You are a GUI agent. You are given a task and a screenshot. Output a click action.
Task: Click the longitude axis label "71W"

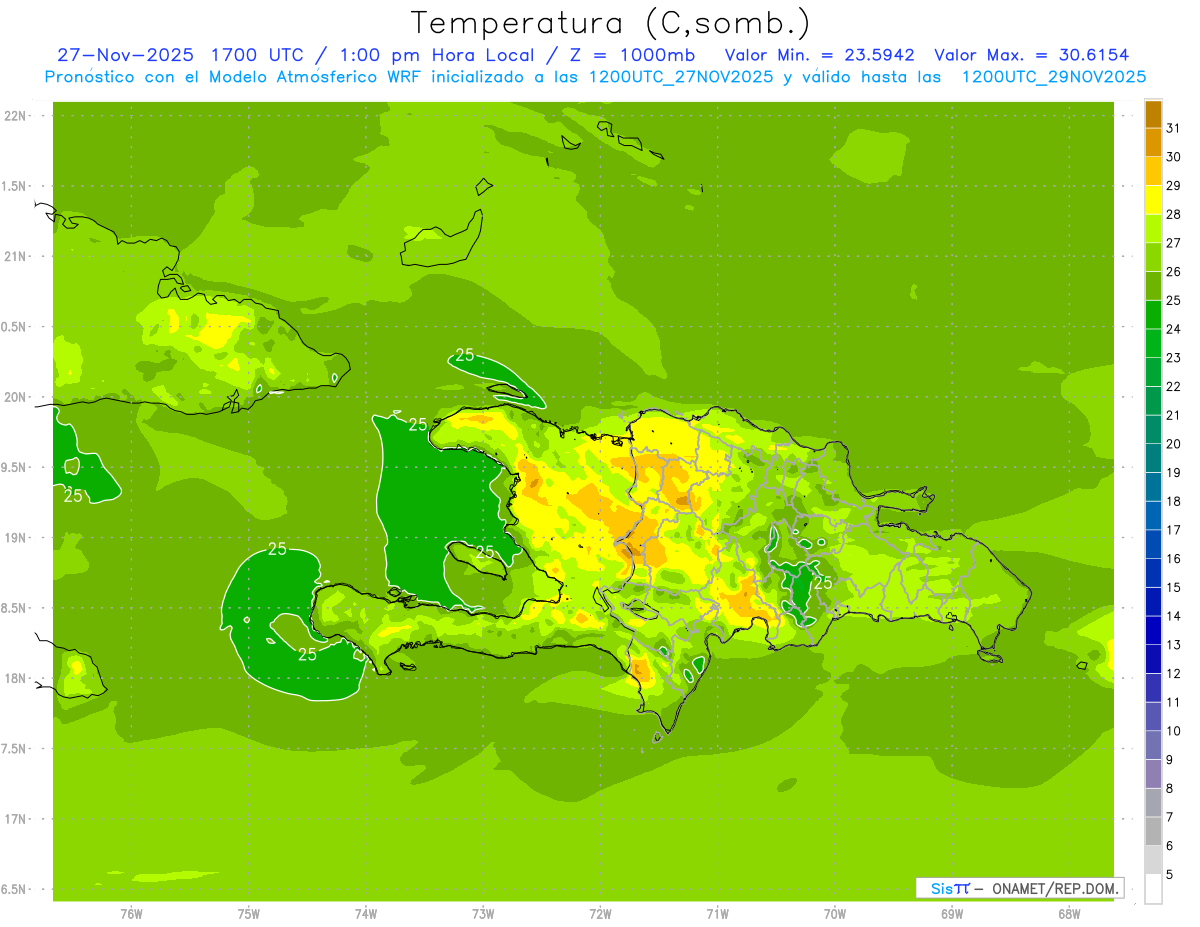[717, 913]
